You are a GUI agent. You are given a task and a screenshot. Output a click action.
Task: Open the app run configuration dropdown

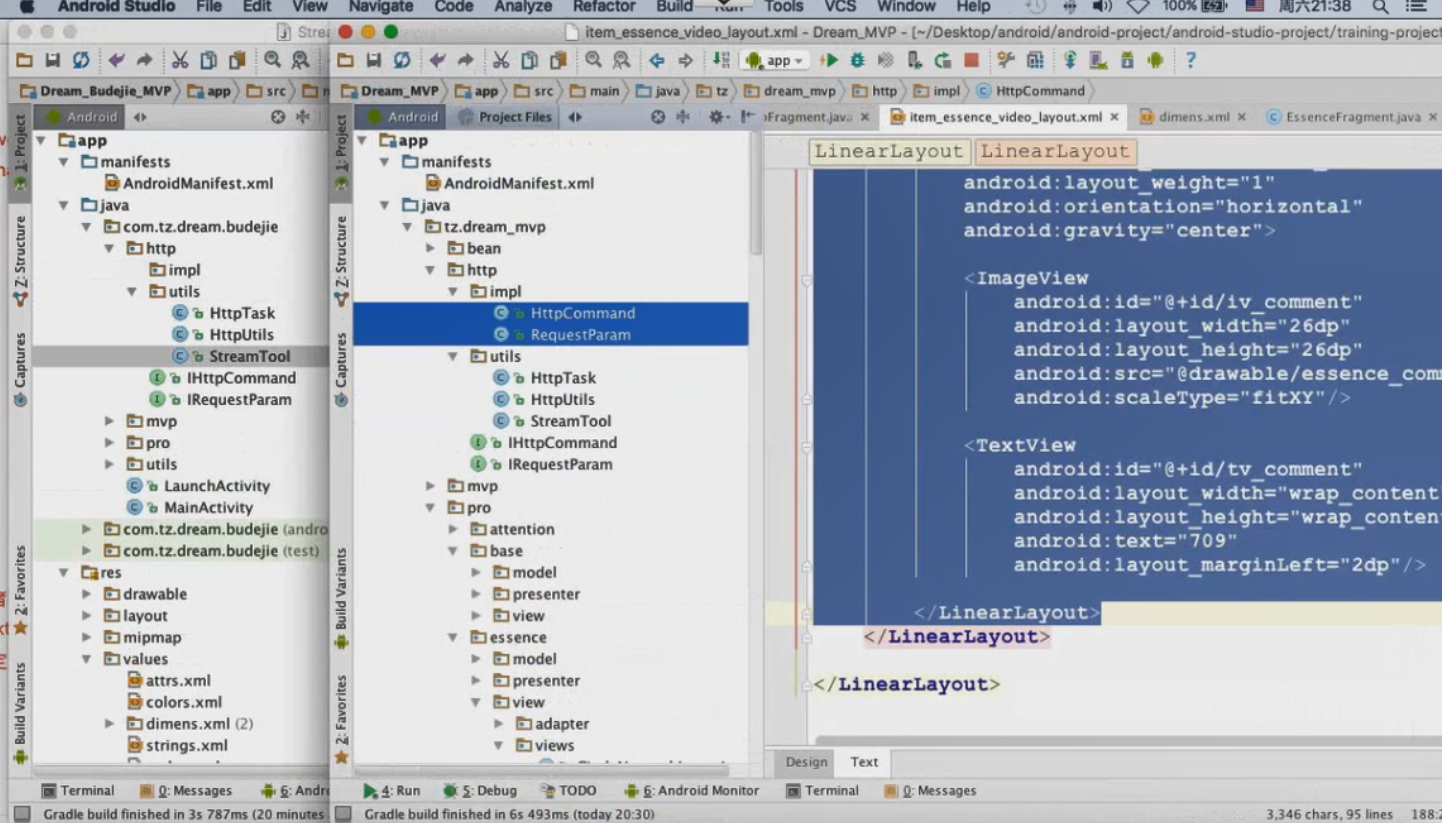[x=775, y=60]
